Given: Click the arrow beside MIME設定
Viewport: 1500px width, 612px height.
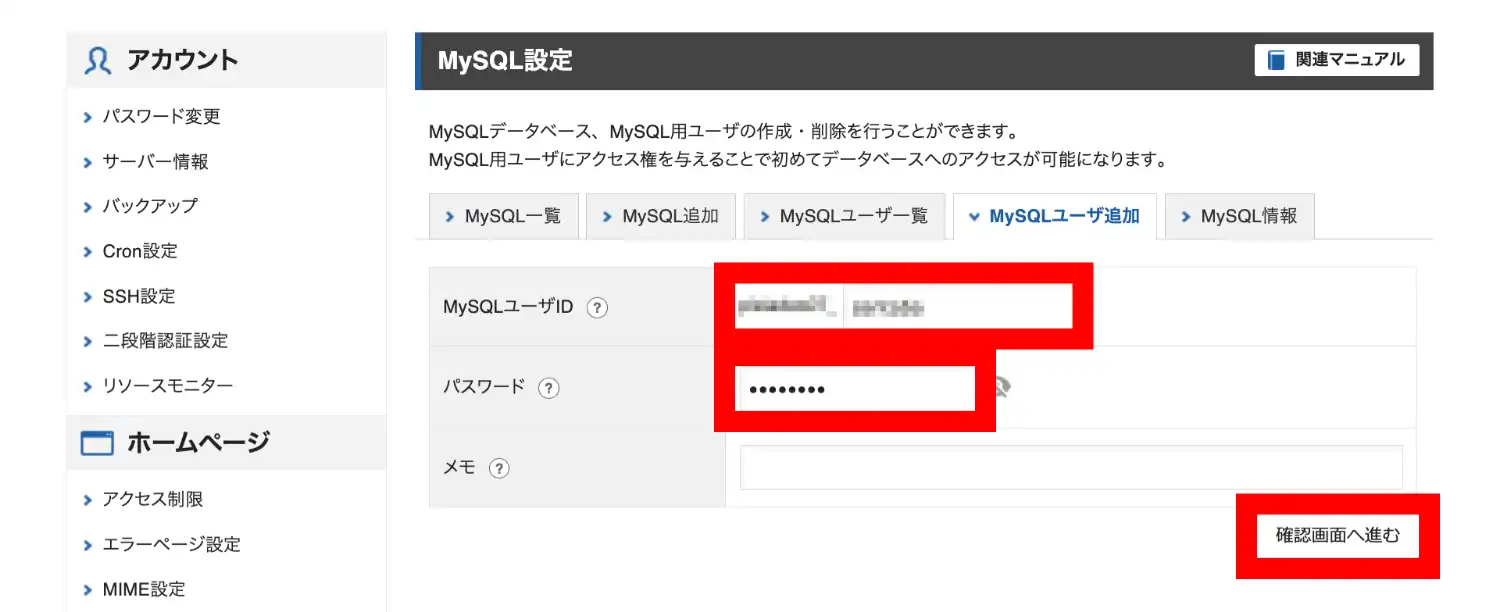Looking at the screenshot, I should click(88, 590).
